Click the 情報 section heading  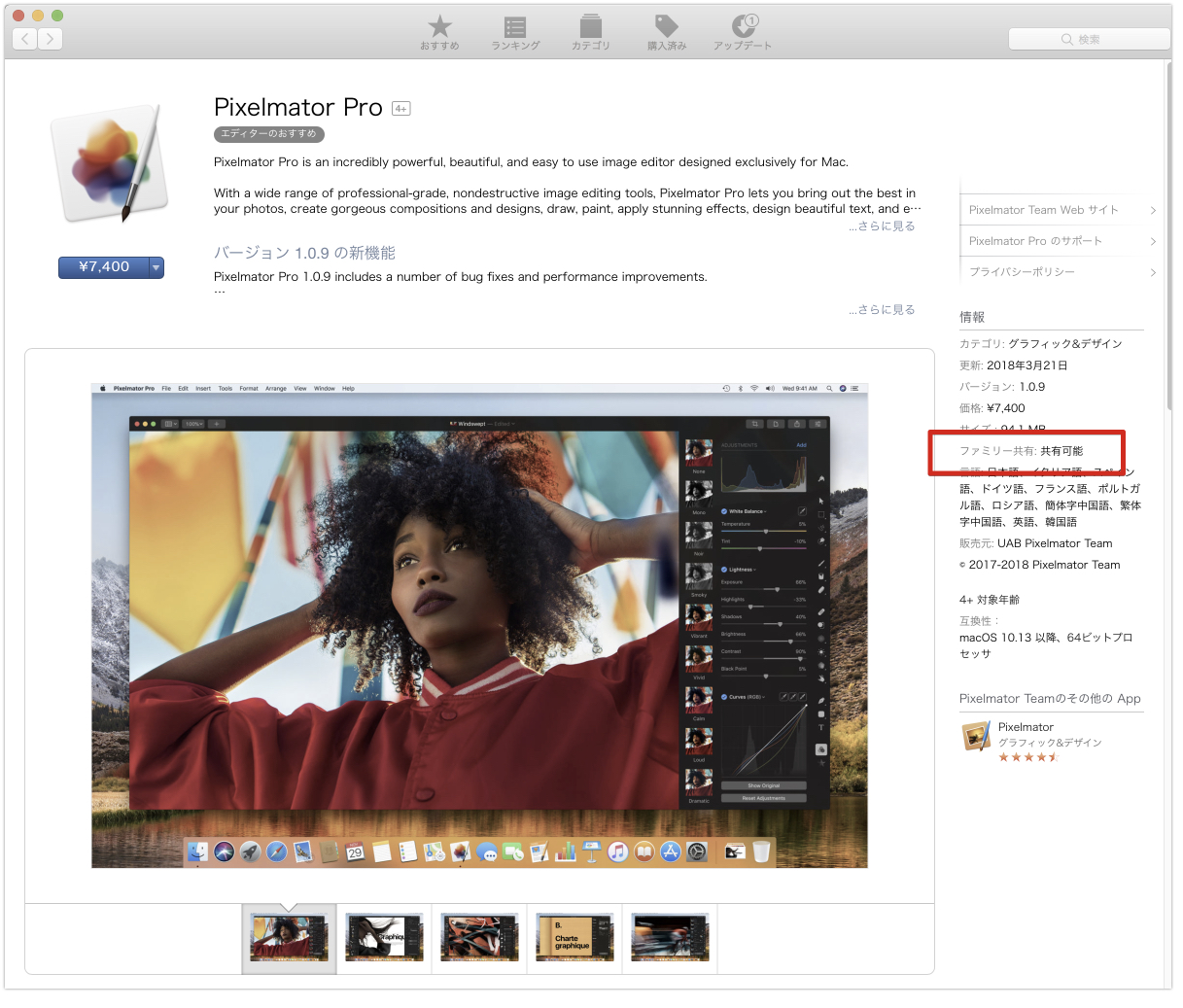(972, 317)
